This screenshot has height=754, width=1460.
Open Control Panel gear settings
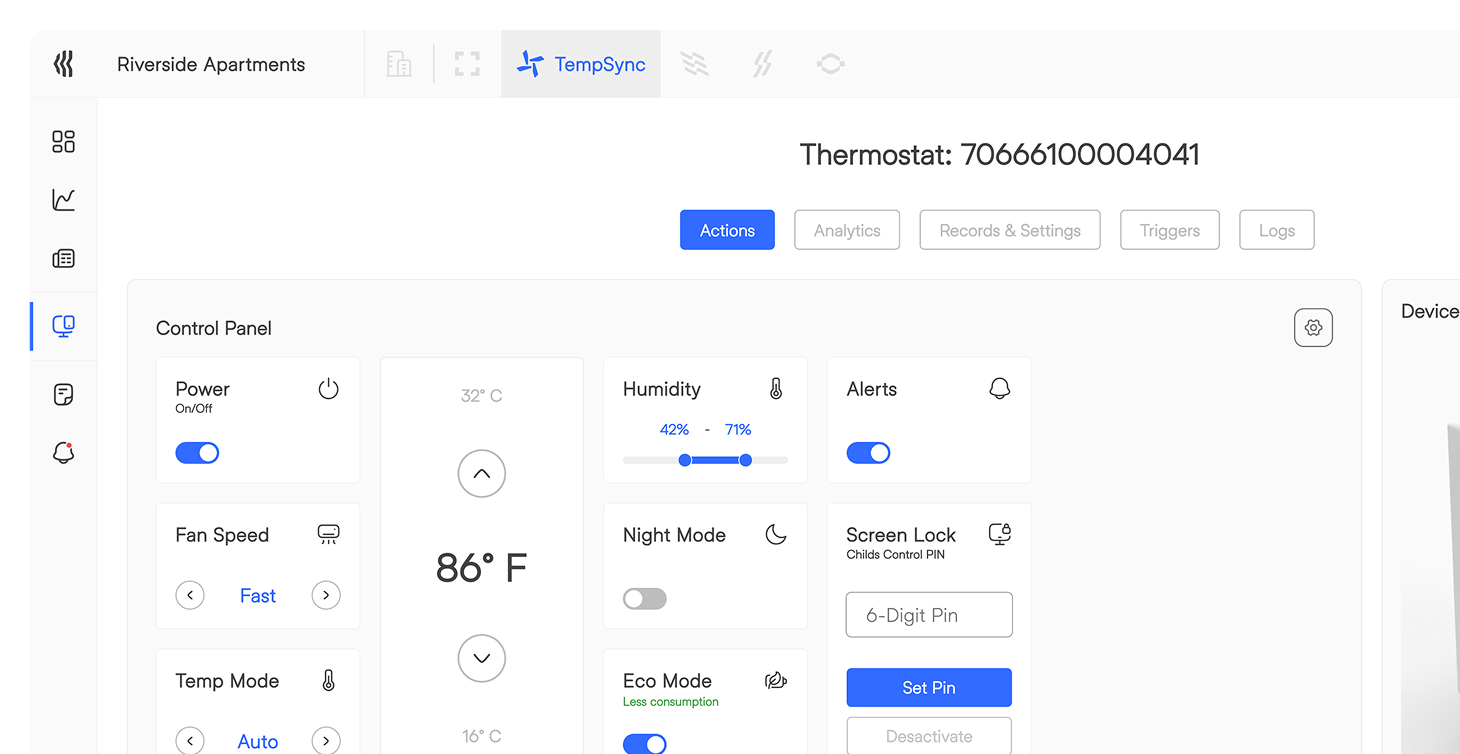(x=1313, y=327)
